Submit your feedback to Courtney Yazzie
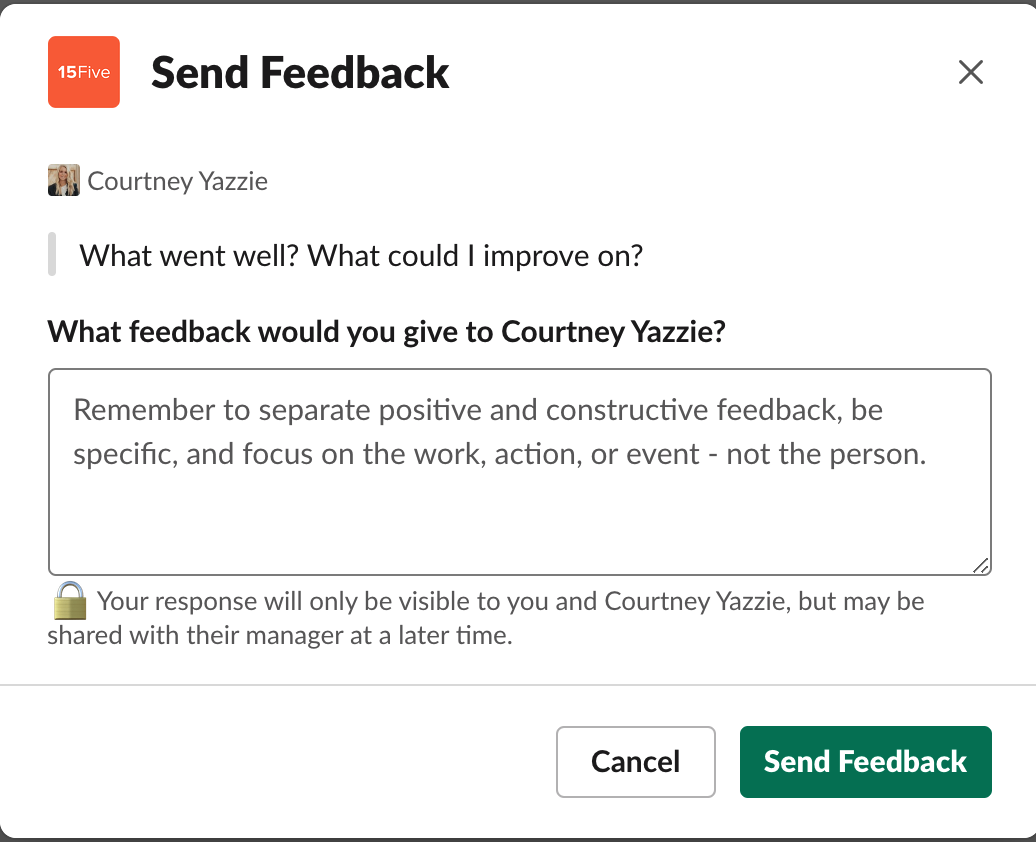Screen dimensions: 1036x842 tap(865, 761)
